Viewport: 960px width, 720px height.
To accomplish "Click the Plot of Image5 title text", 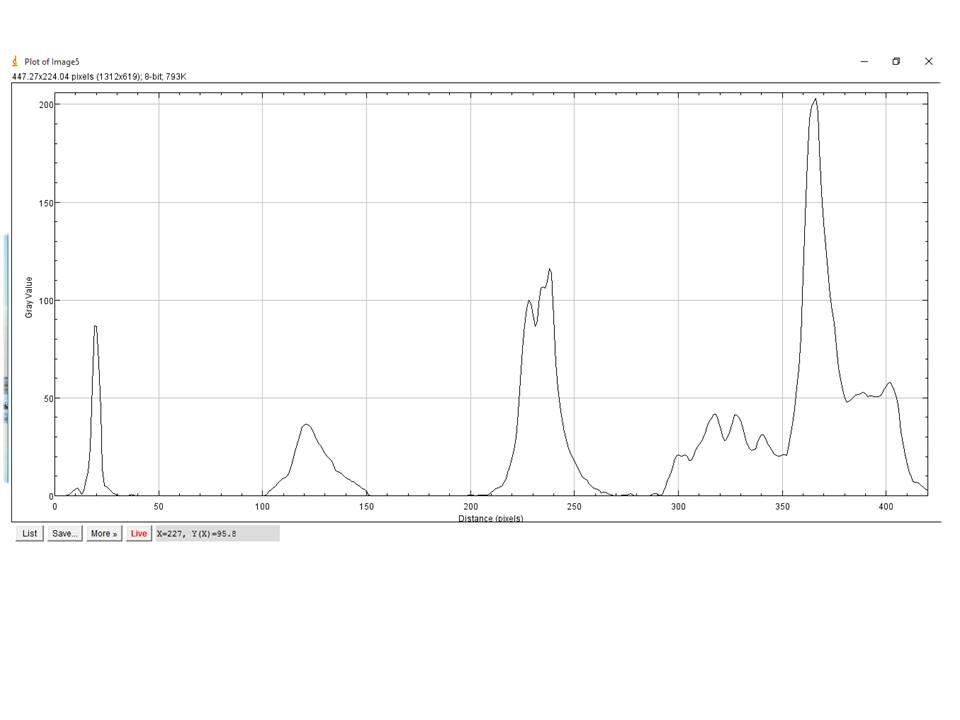I will click(x=51, y=61).
